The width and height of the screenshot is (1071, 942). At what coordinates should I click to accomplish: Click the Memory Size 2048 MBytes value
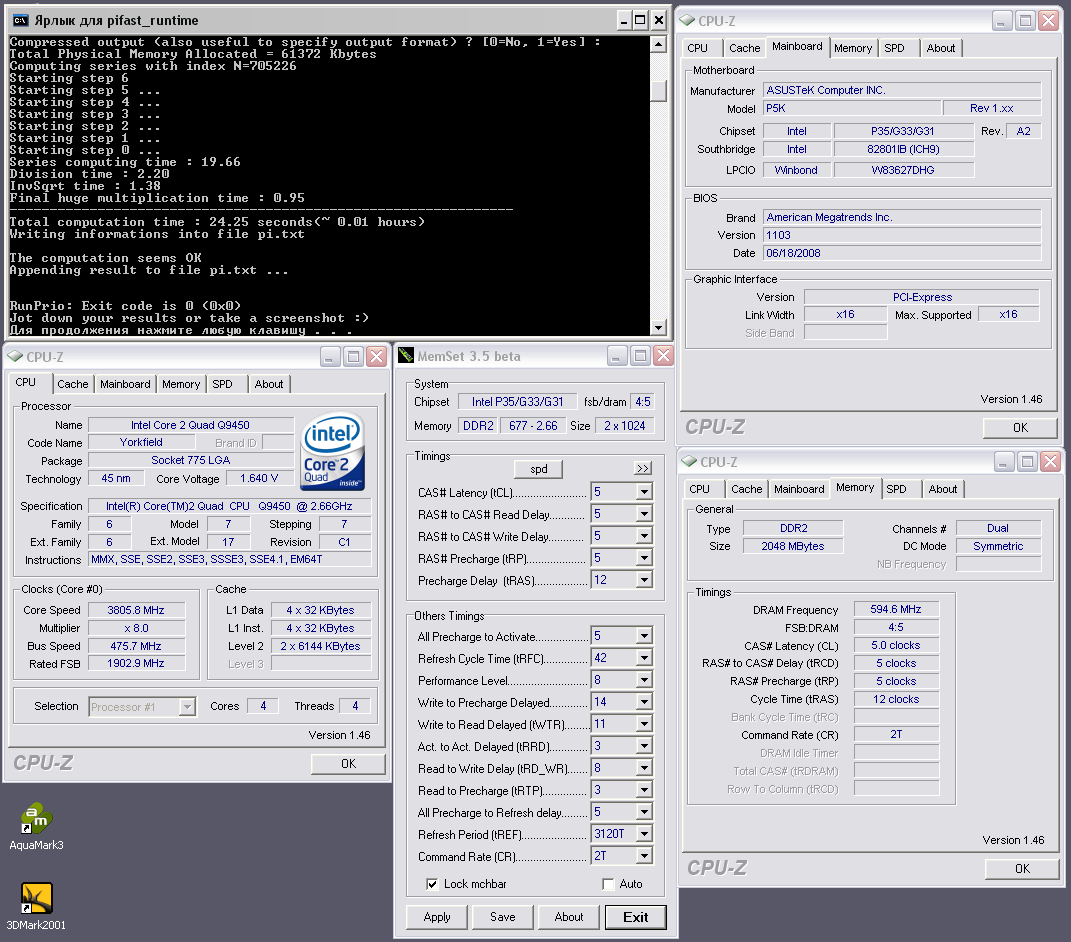tap(793, 546)
